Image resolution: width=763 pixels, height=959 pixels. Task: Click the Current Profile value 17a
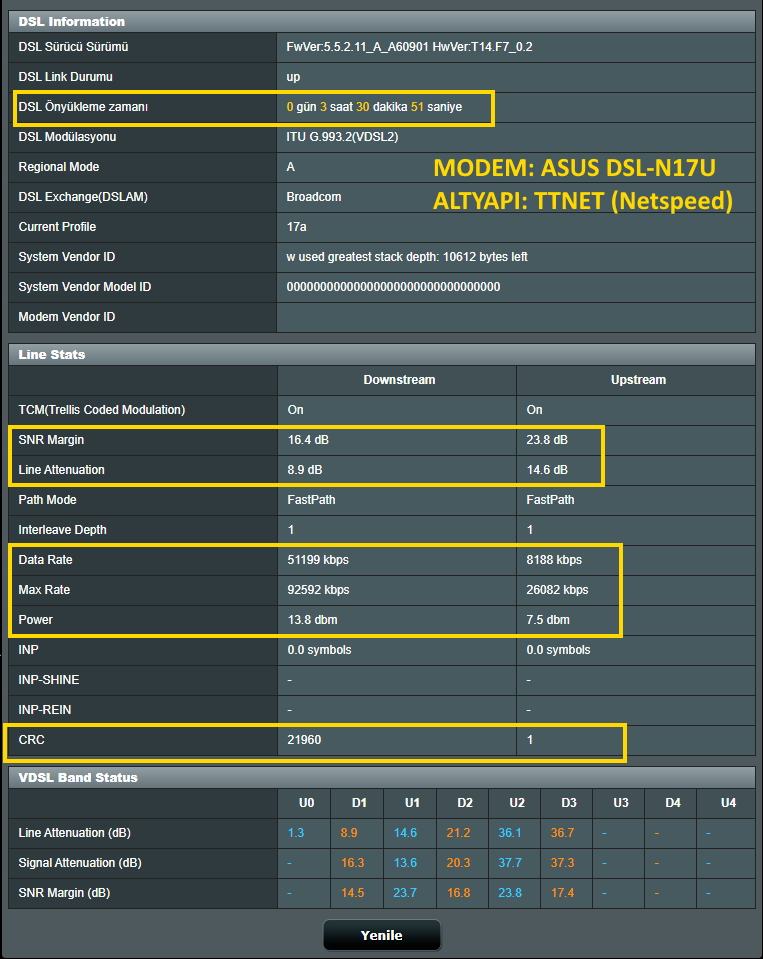[x=297, y=227]
